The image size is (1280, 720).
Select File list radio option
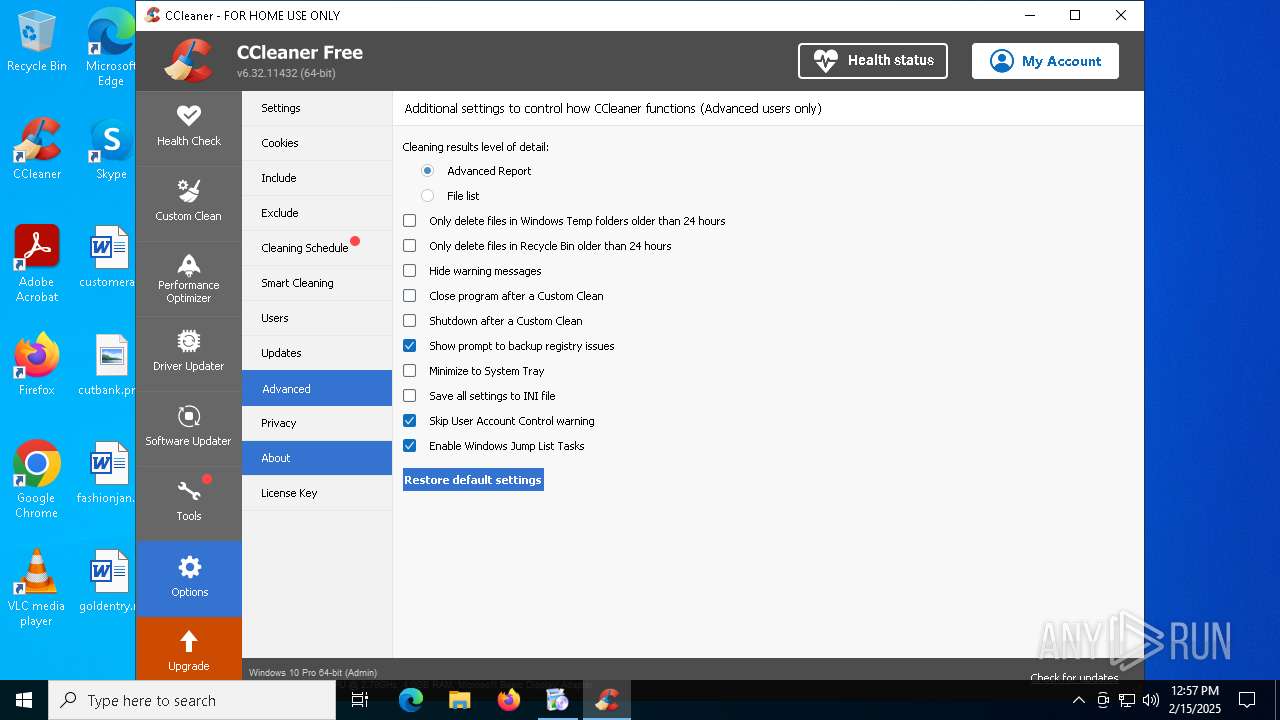(x=428, y=196)
